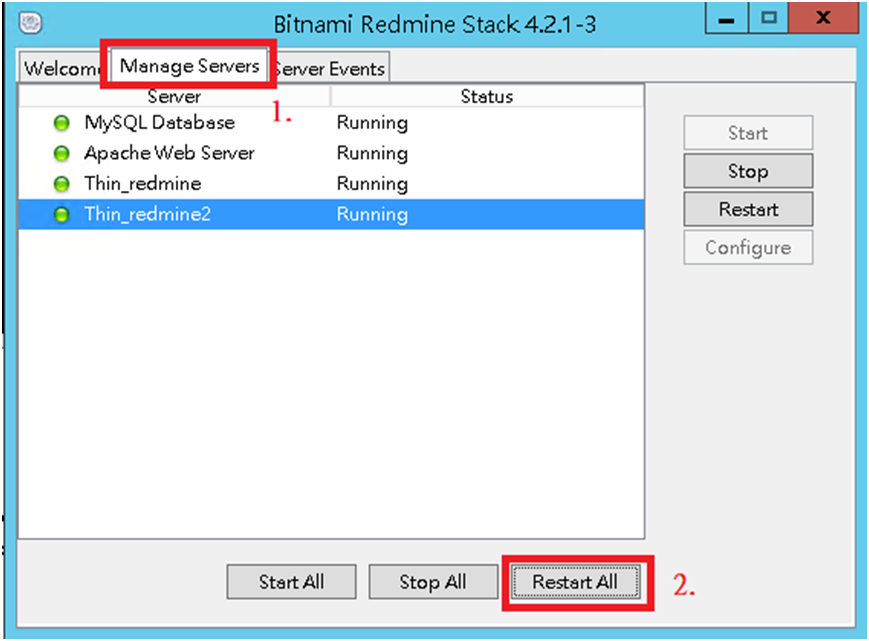This screenshot has height=641, width=869.
Task: Select the Thin_redmine2 server row
Action: 331,214
